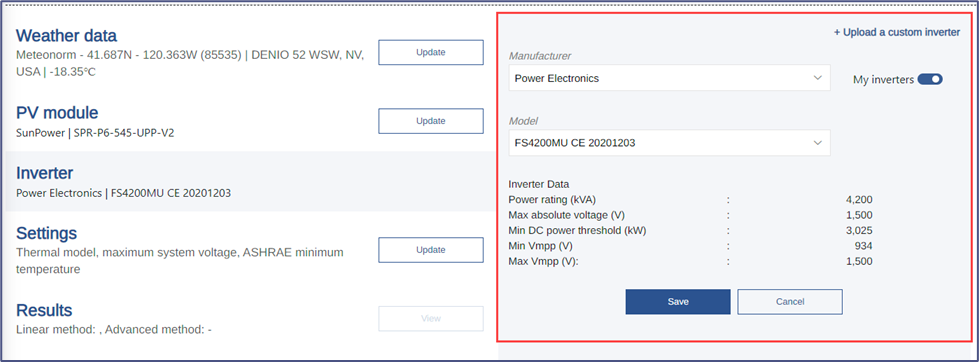Click the Model field label
This screenshot has width=979, height=362.
click(523, 121)
